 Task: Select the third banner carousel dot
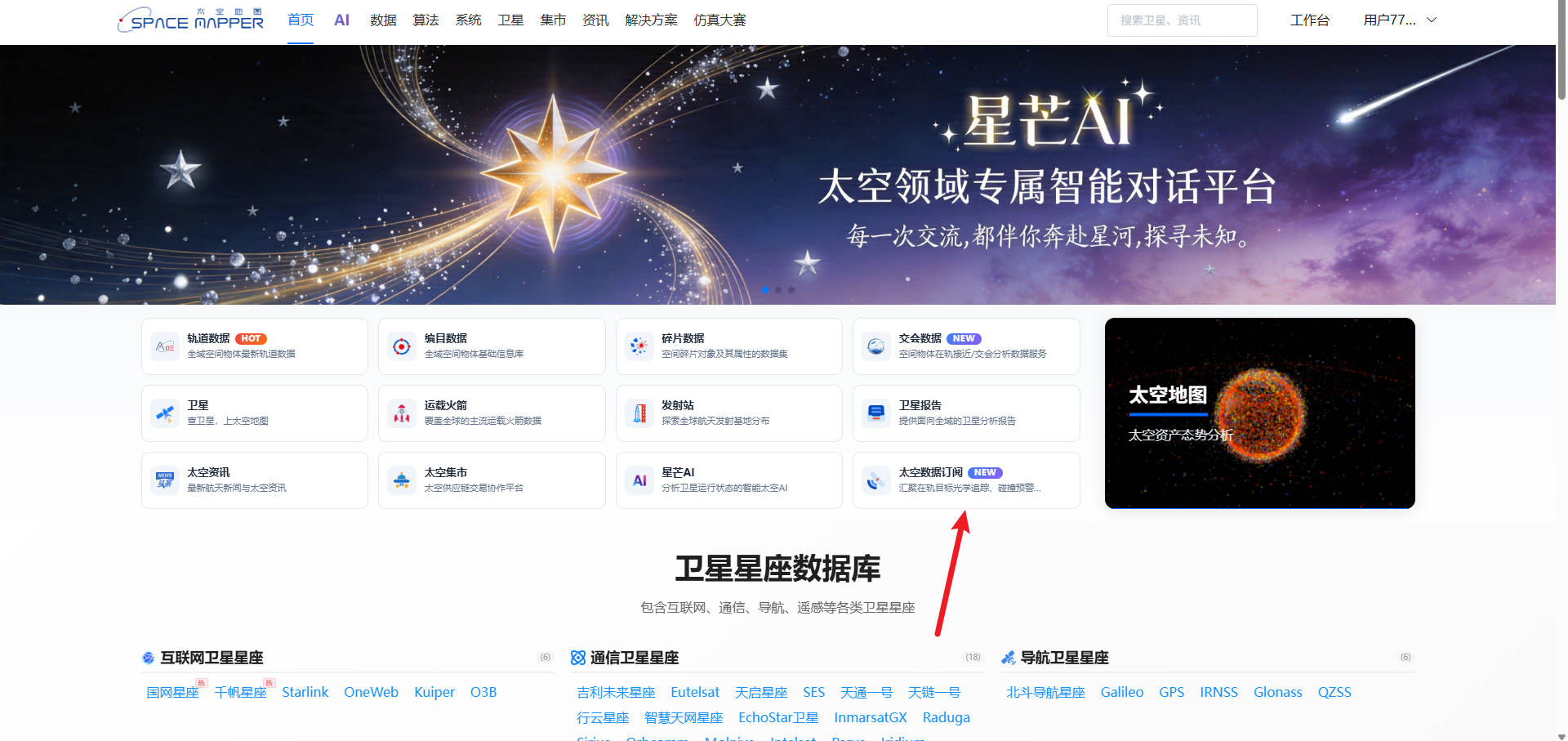(x=791, y=290)
